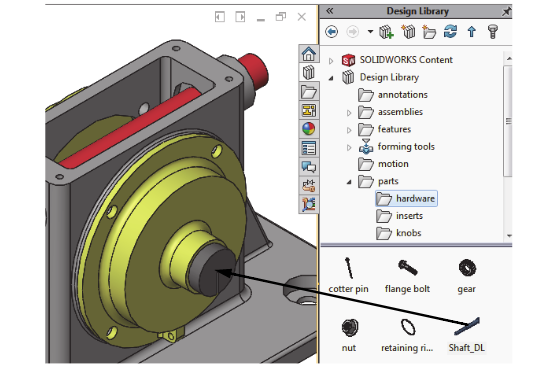The image size is (555, 368).
Task: Pin the Design Library panel
Action: 507,12
